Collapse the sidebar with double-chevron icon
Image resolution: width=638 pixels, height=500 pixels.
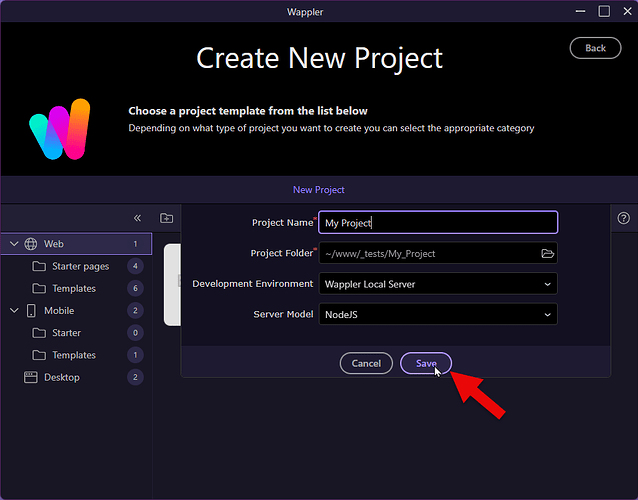[137, 218]
